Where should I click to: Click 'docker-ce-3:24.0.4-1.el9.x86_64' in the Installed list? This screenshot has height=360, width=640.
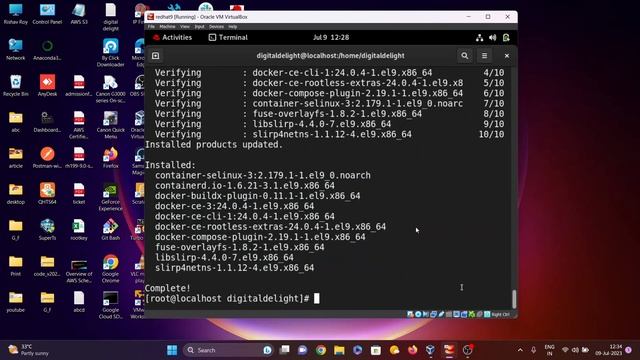point(234,206)
